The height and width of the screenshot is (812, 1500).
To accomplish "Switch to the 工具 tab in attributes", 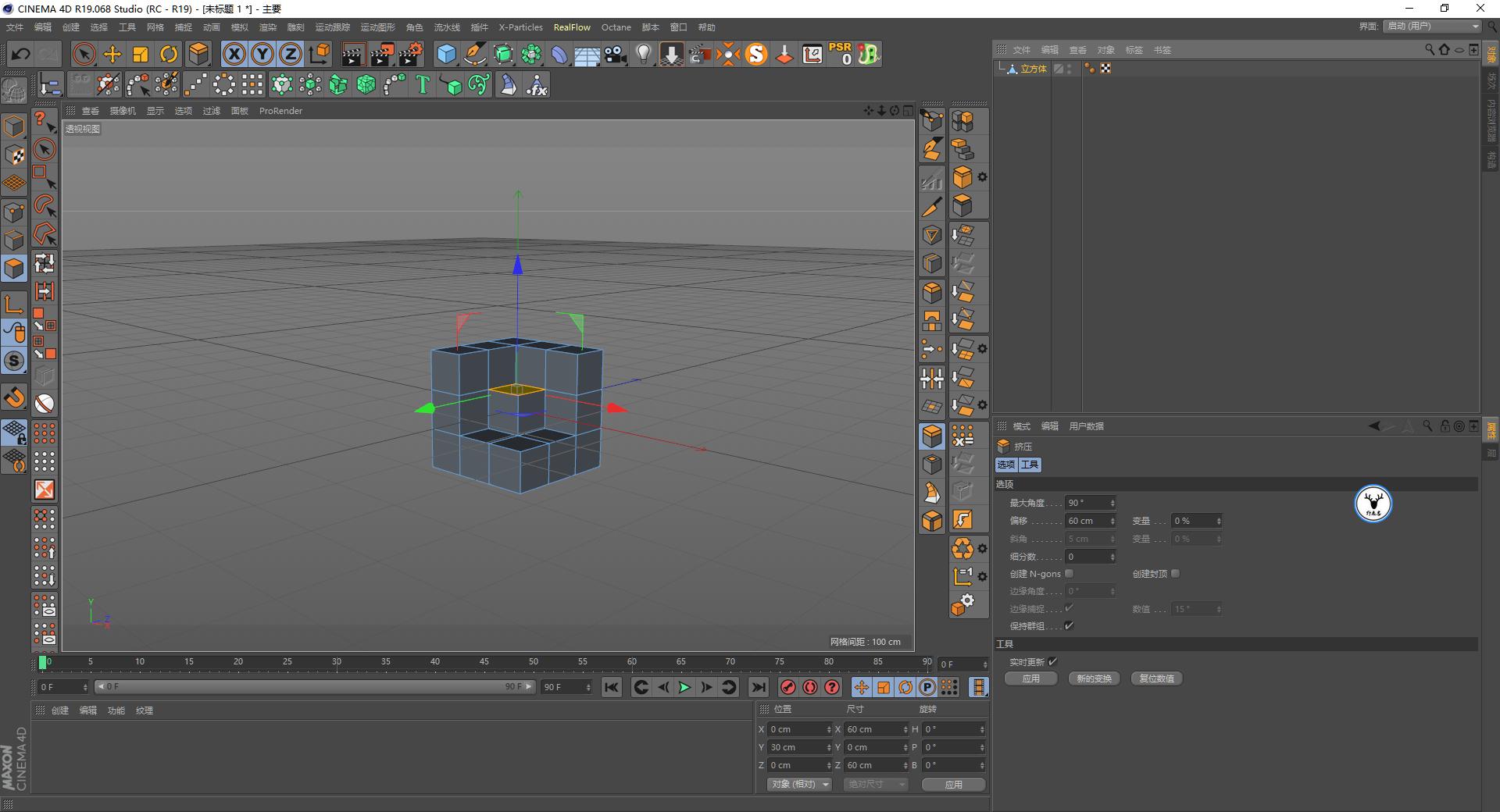I will 1029,464.
